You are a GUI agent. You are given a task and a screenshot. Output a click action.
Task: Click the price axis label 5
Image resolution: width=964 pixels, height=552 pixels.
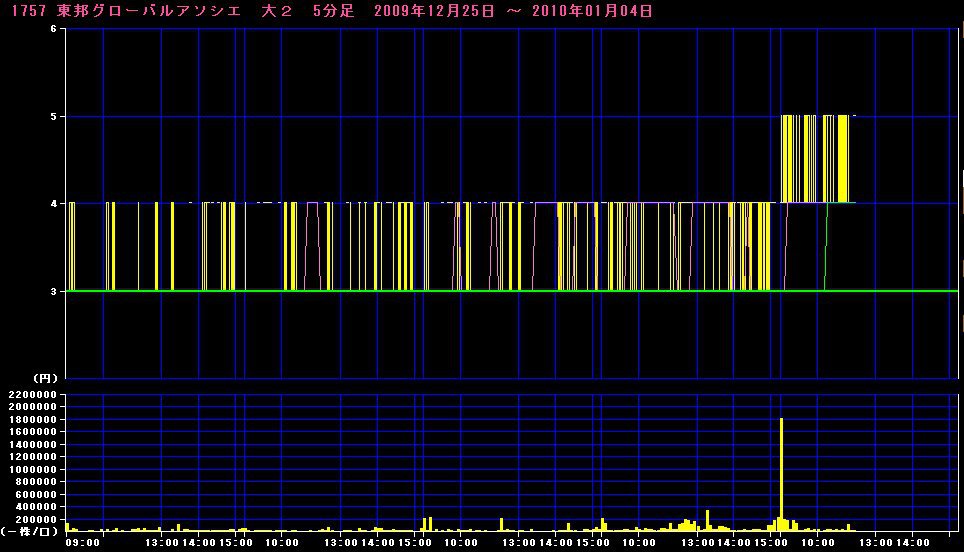click(52, 116)
